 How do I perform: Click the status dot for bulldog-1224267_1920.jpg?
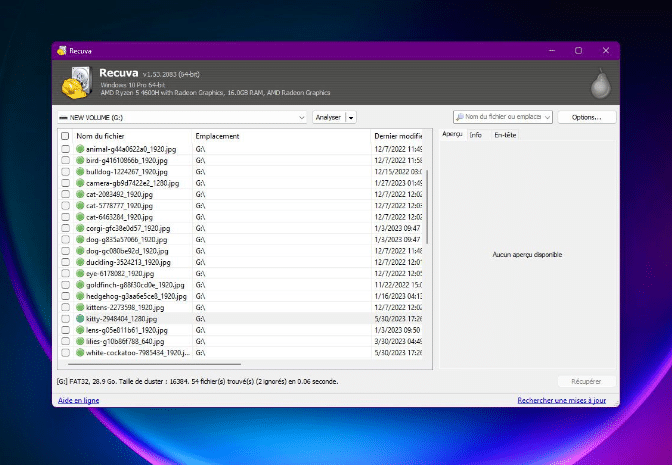[x=80, y=171]
